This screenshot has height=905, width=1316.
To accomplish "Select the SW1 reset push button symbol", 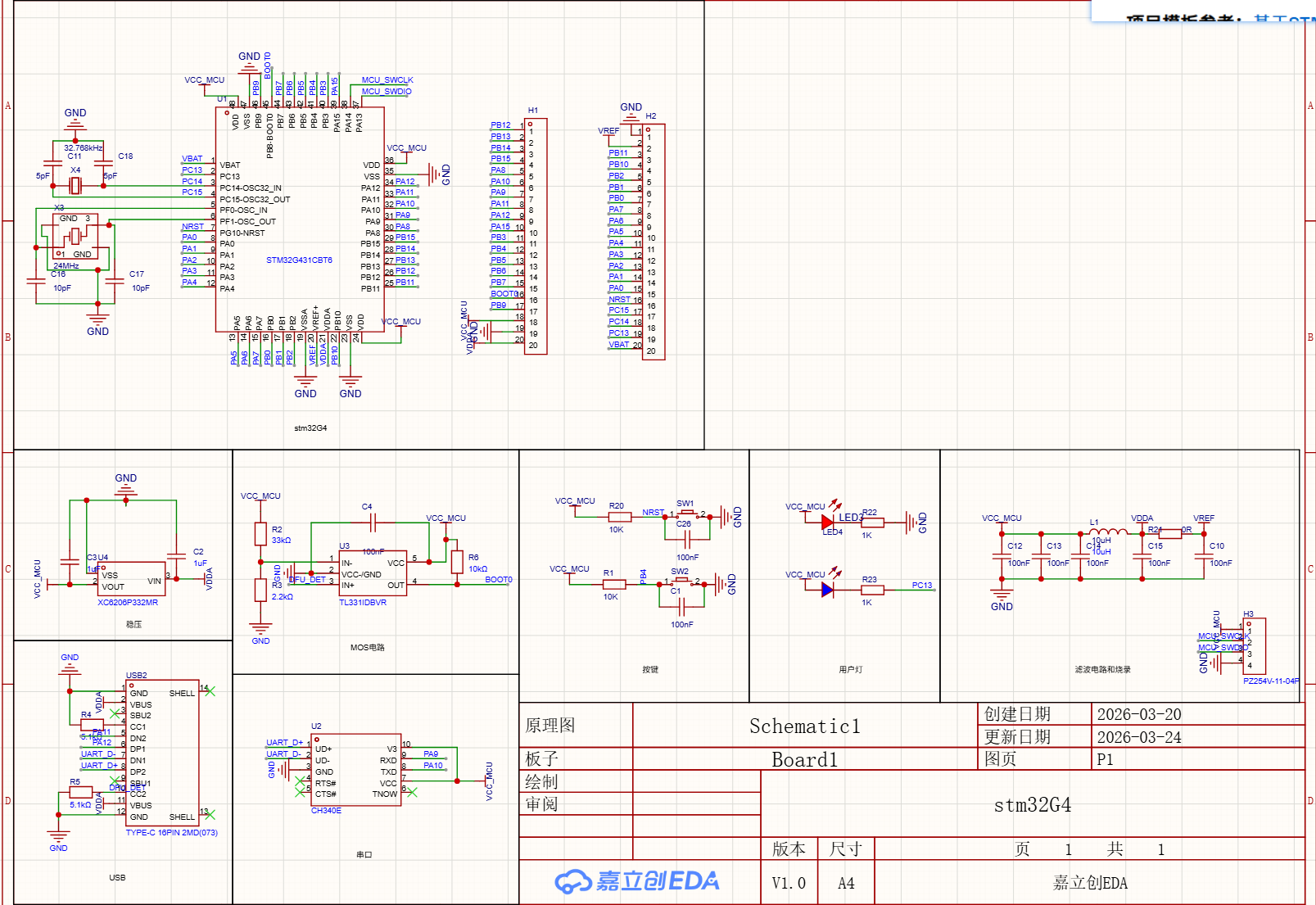I will pyautogui.click(x=686, y=514).
